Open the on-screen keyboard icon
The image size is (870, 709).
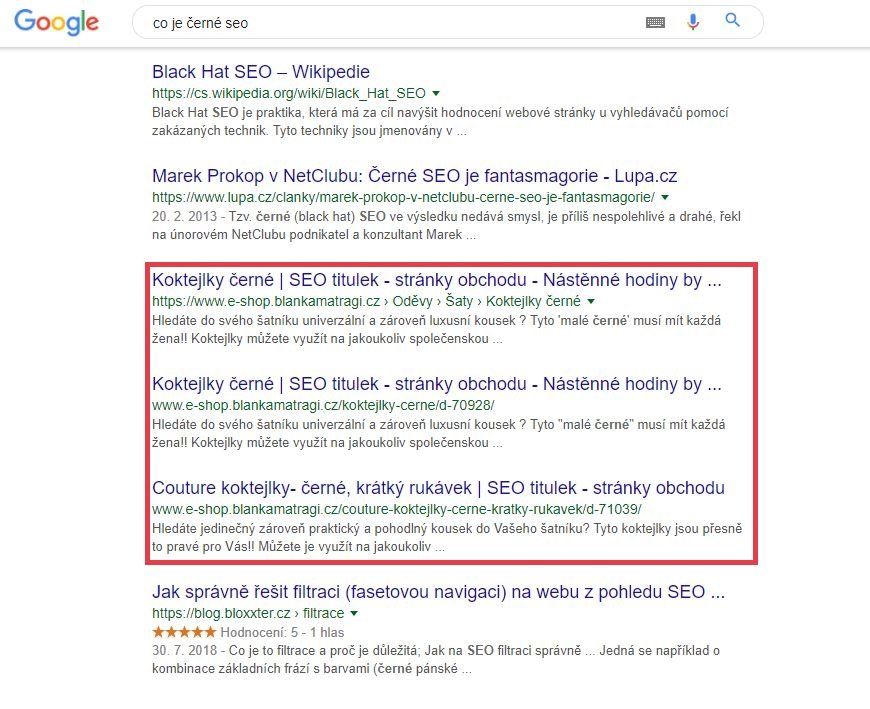[x=655, y=22]
